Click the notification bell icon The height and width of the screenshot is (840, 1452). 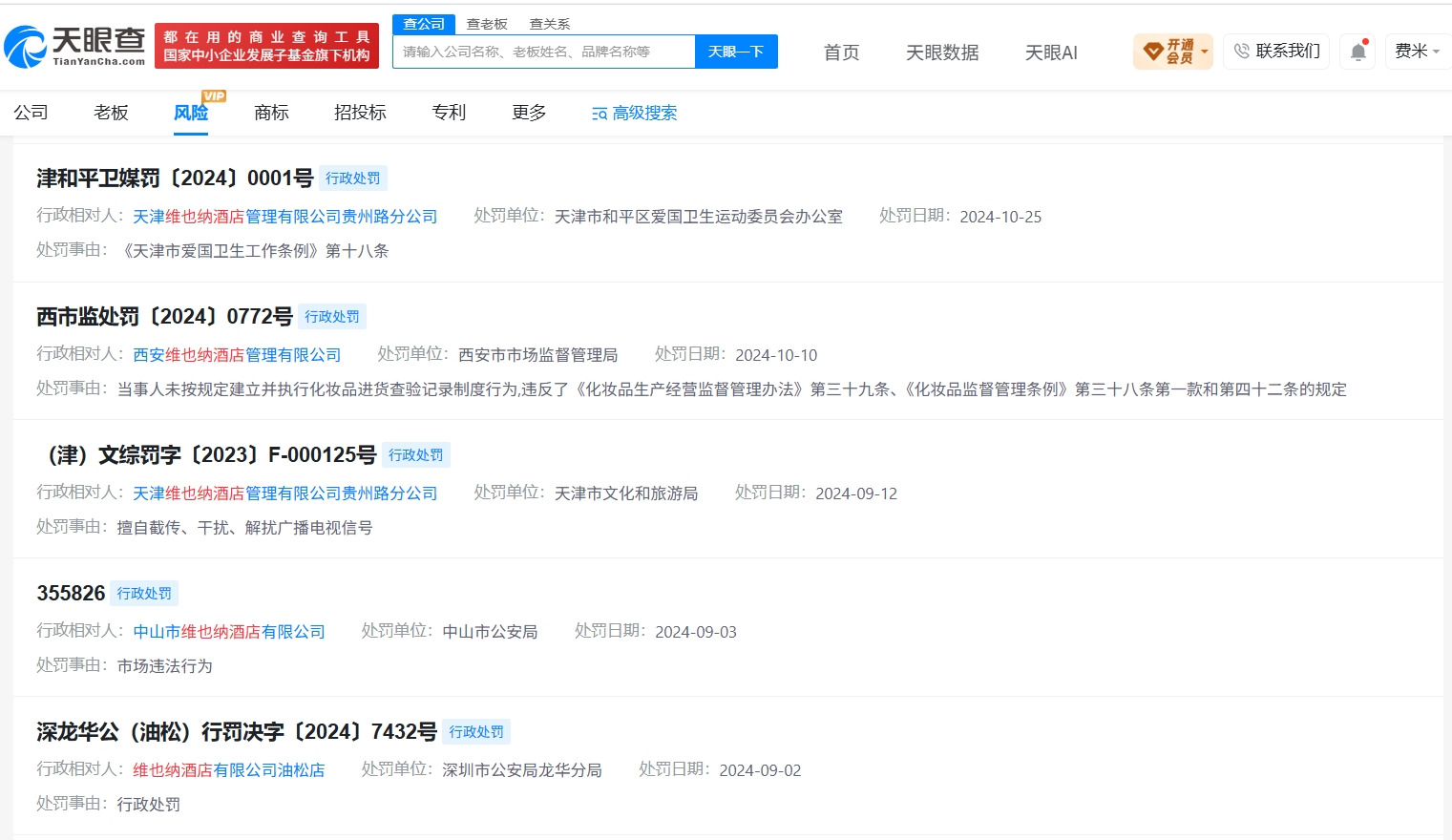(1358, 52)
